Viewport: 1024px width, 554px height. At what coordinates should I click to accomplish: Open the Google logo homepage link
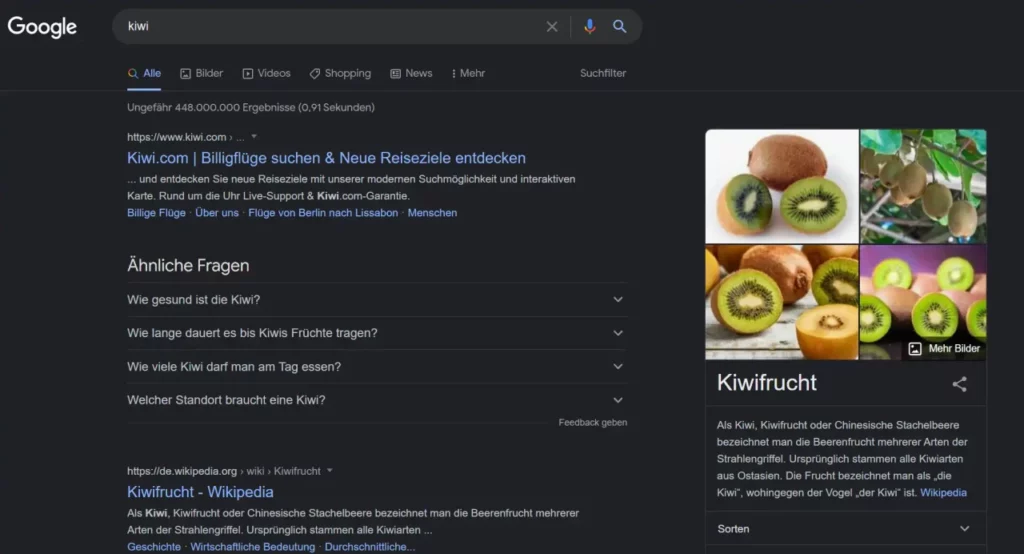42,27
